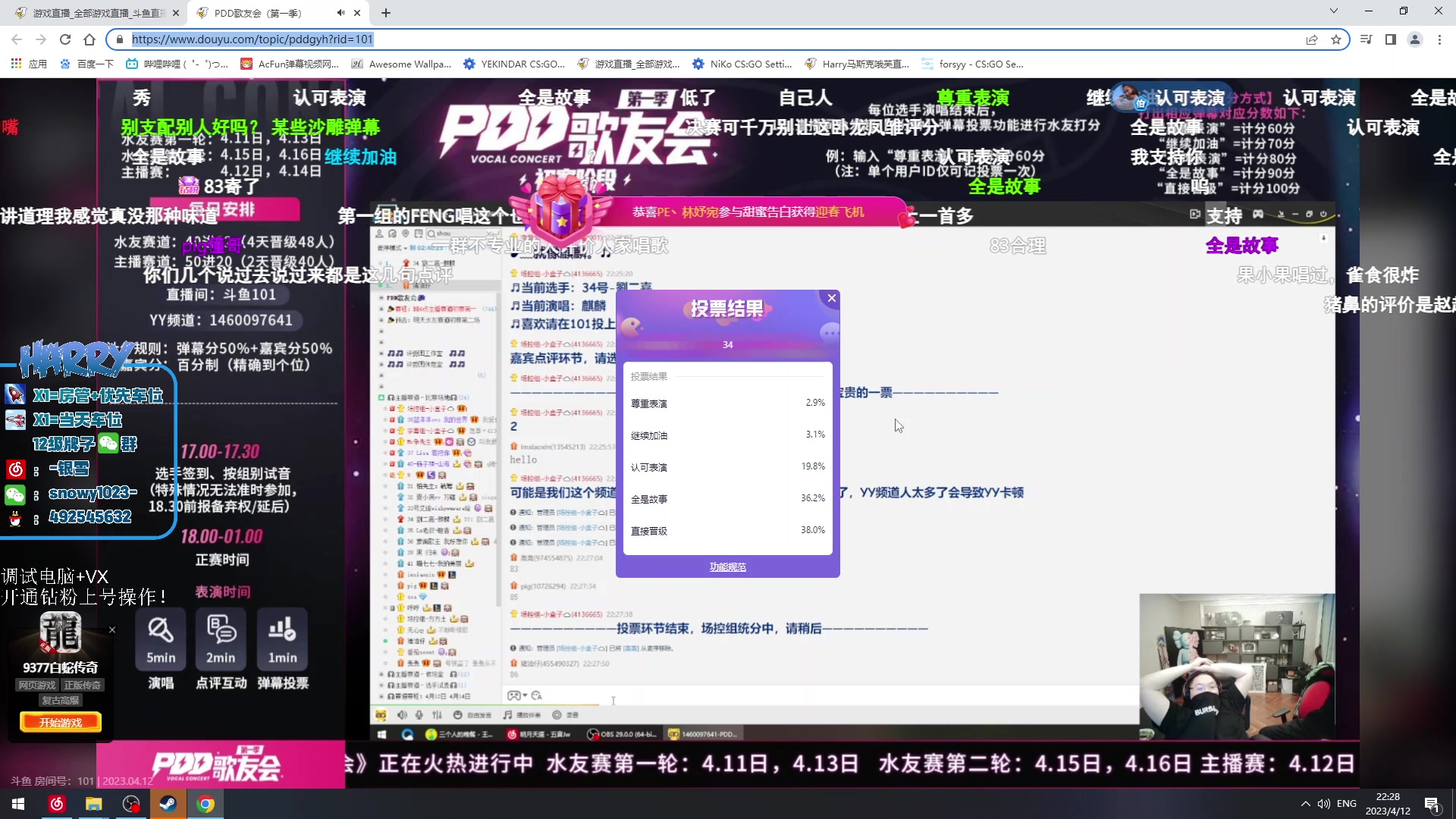Open Windows Start menu
1456x819 pixels.
[18, 804]
